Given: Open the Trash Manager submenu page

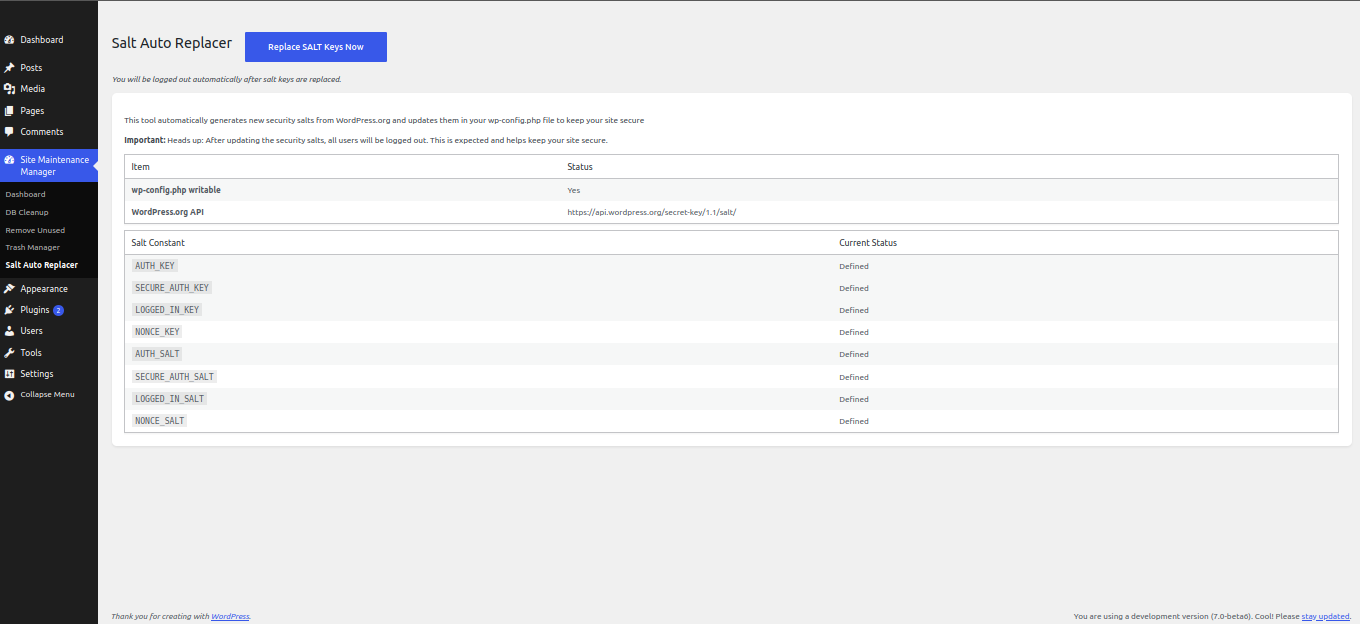Looking at the screenshot, I should [32, 247].
